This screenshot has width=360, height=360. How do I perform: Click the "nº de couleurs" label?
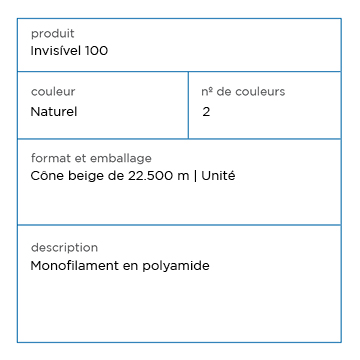coord(243,91)
